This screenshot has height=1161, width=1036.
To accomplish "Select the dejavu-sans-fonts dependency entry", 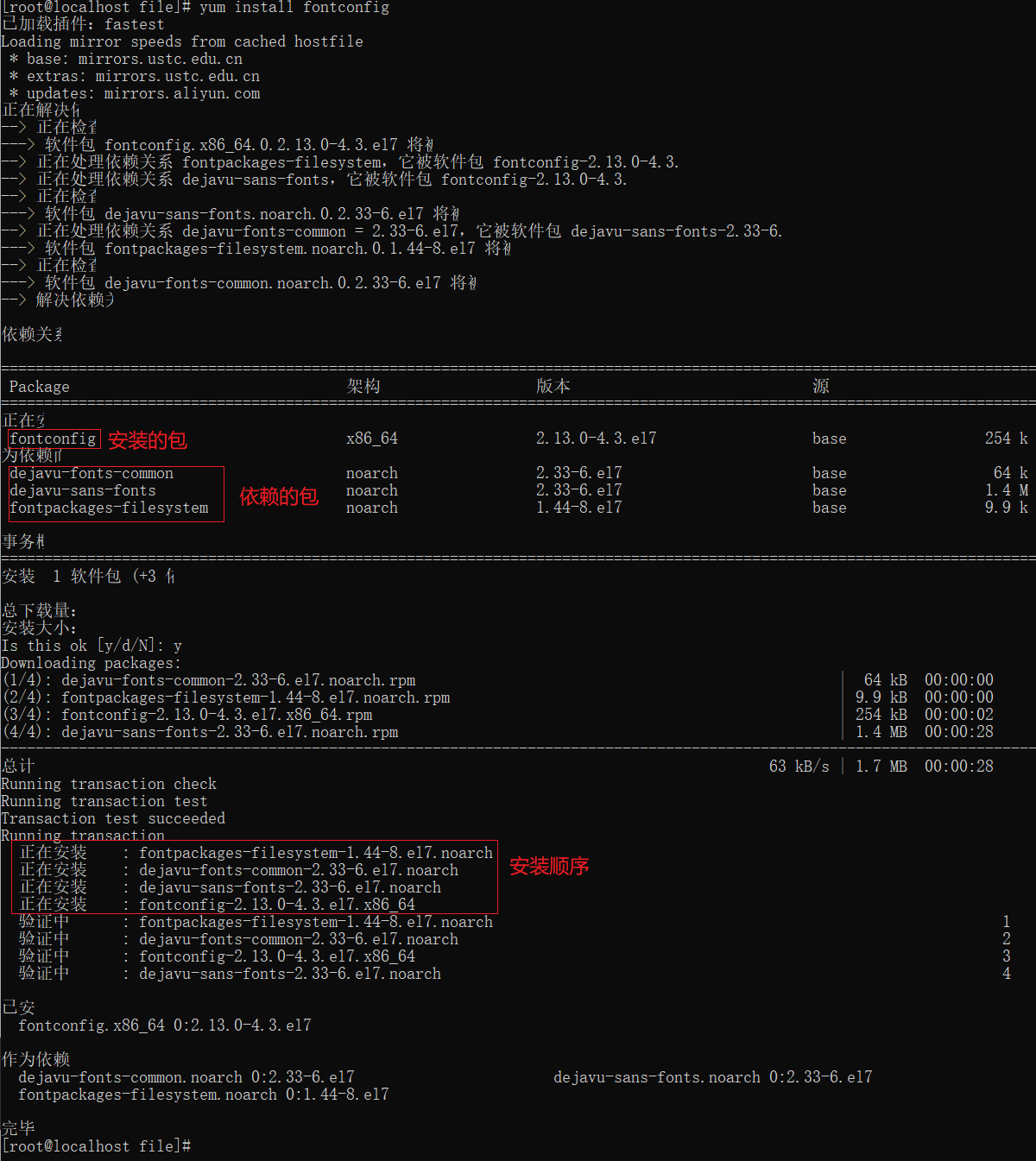I will tap(82, 490).
